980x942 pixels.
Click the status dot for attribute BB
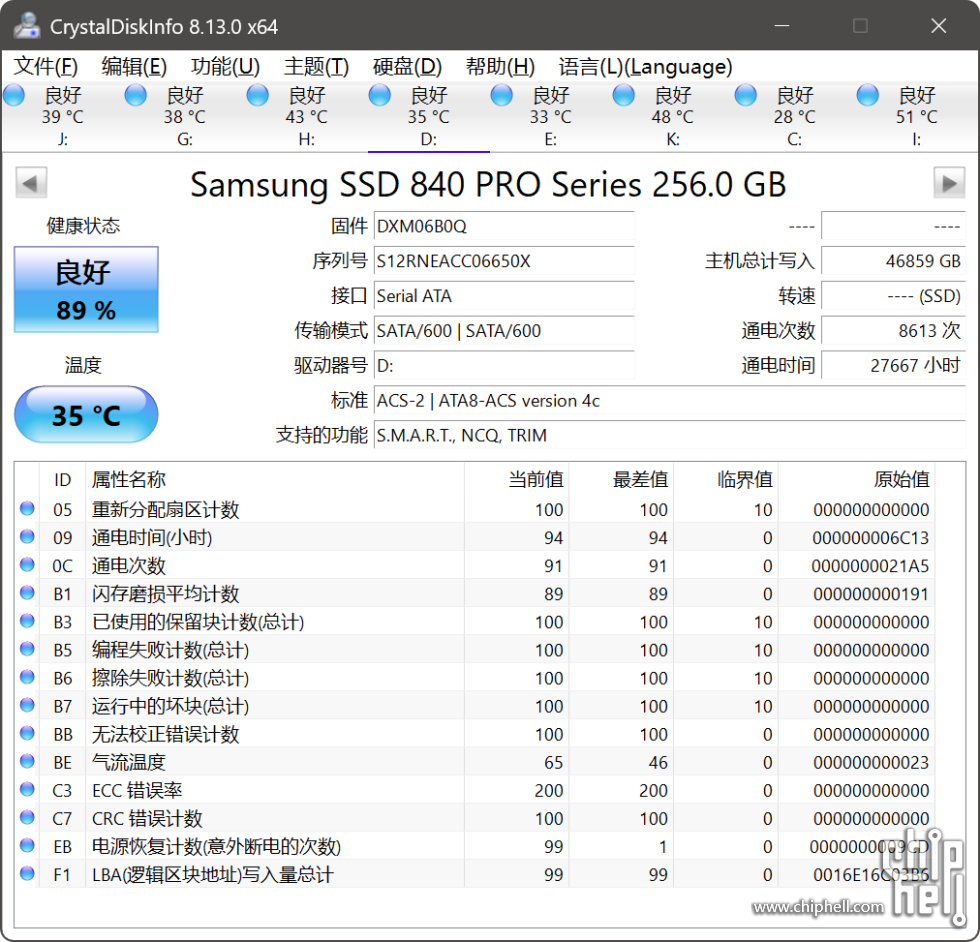27,733
